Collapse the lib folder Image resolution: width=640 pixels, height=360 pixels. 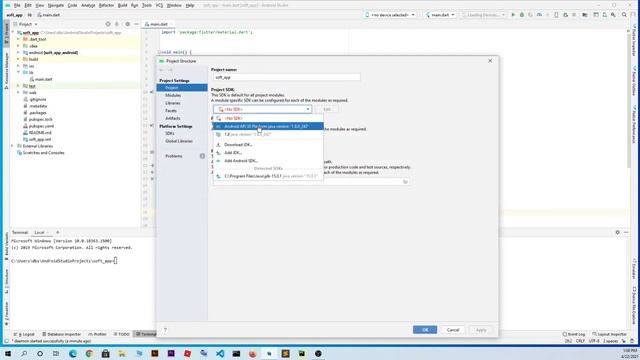(18, 72)
